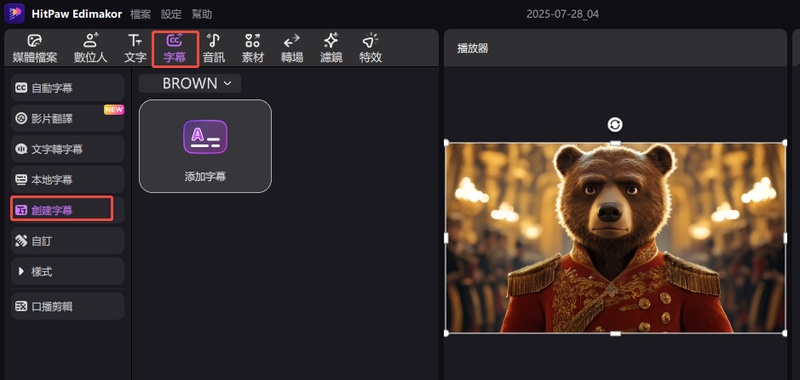The image size is (800, 380).
Task: Open the 設定 settings menu
Action: (171, 14)
